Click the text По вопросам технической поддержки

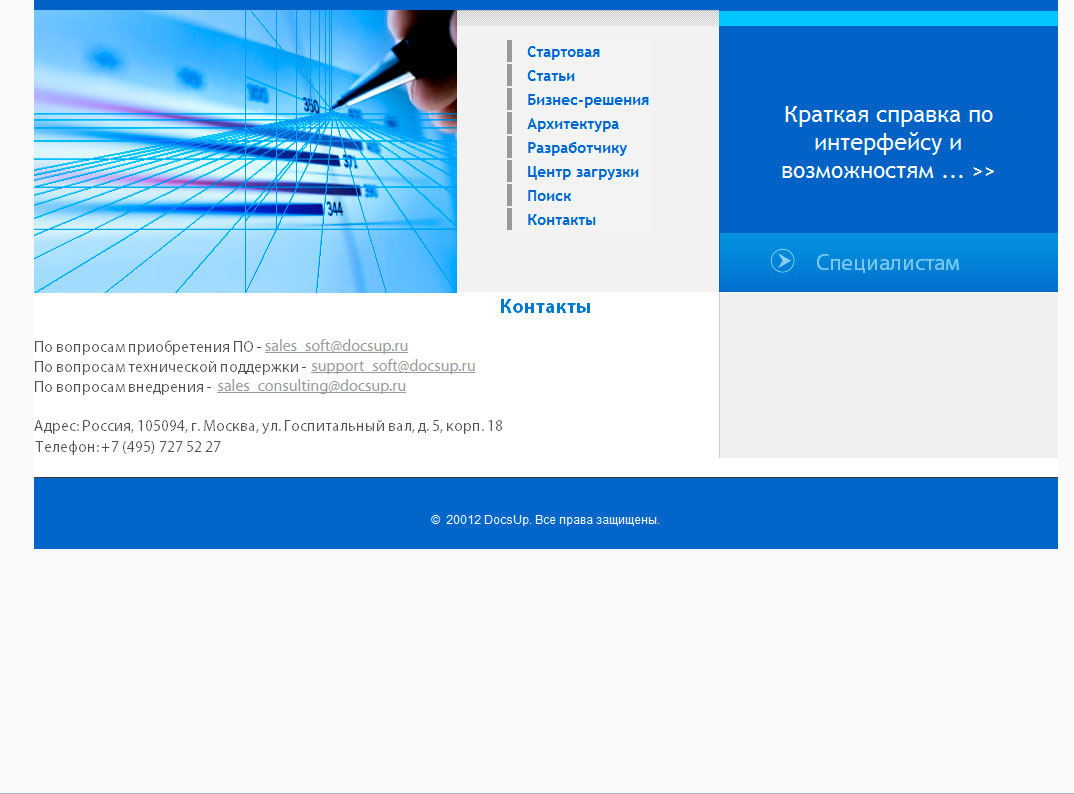(166, 367)
